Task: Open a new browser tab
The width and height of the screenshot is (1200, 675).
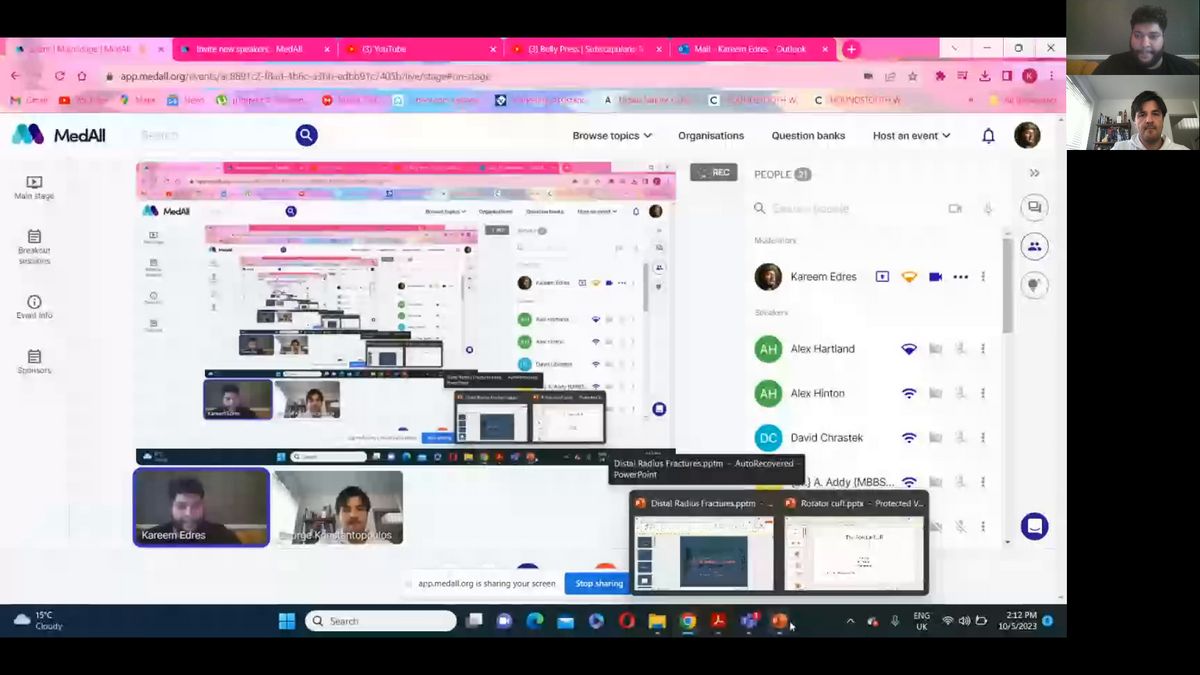Action: tap(851, 48)
